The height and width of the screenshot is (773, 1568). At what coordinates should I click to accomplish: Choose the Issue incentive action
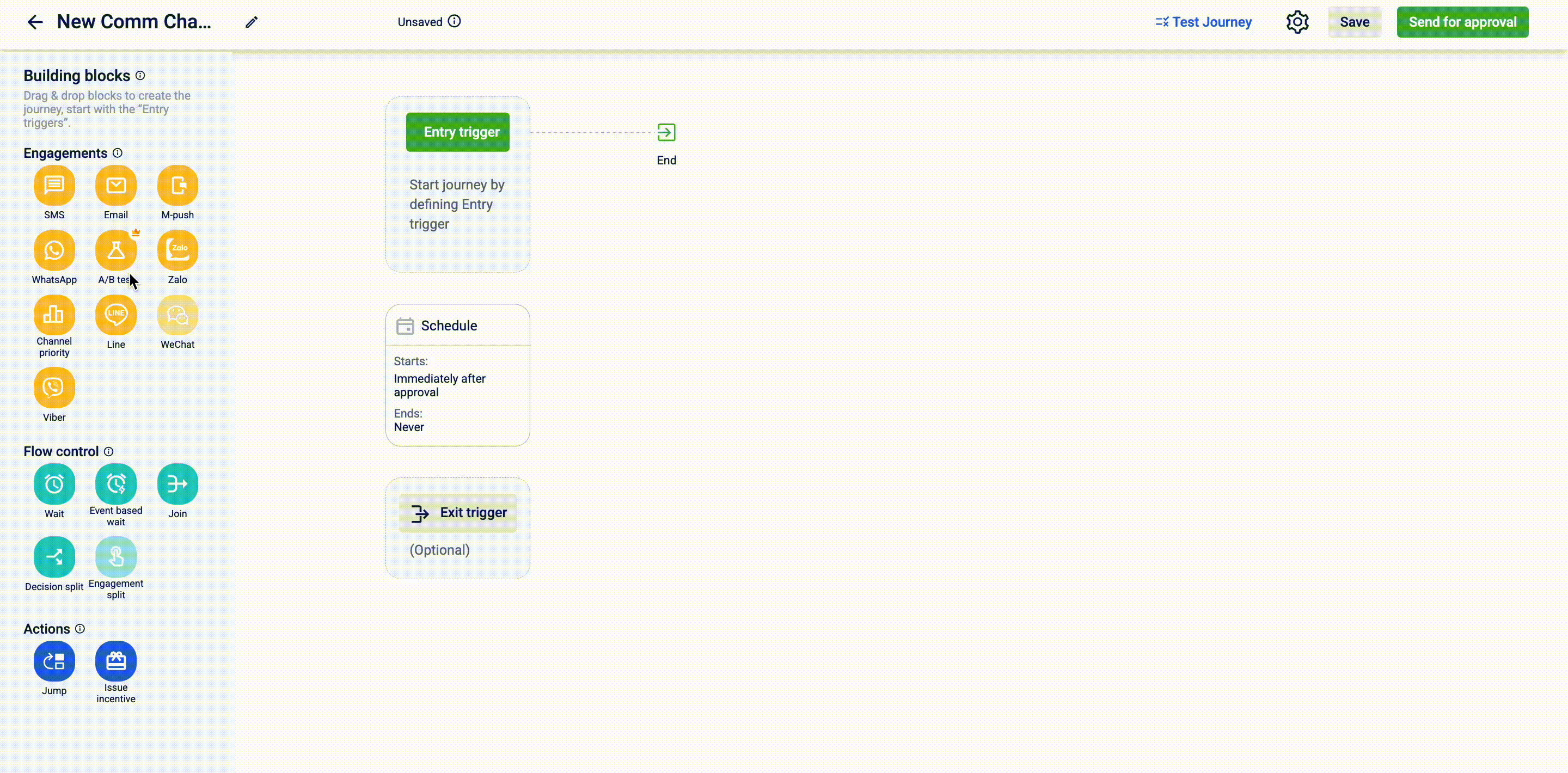tap(115, 661)
